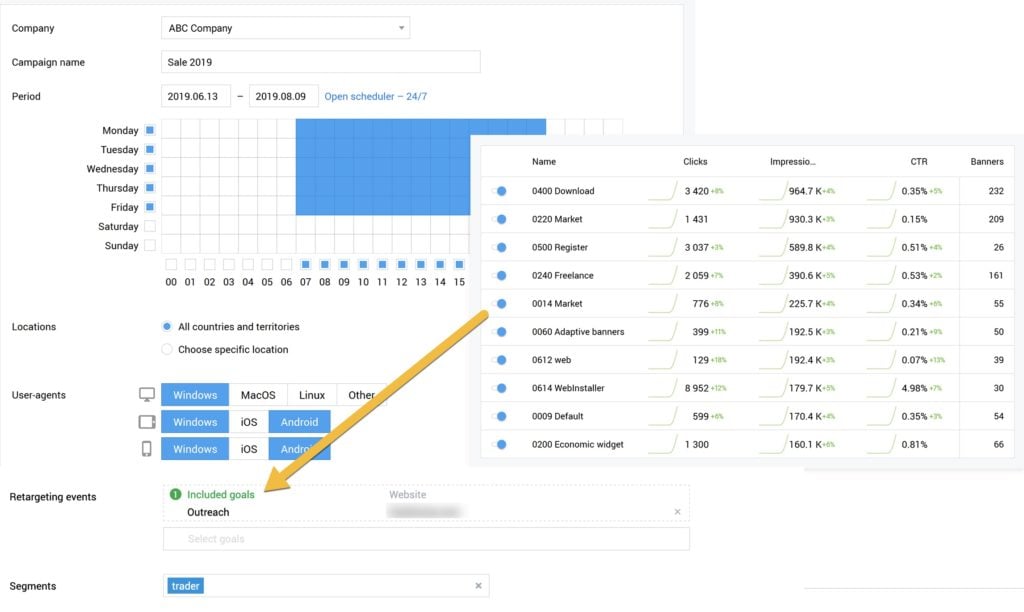Select Choose specific location radio
The height and width of the screenshot is (612, 1024).
point(167,349)
